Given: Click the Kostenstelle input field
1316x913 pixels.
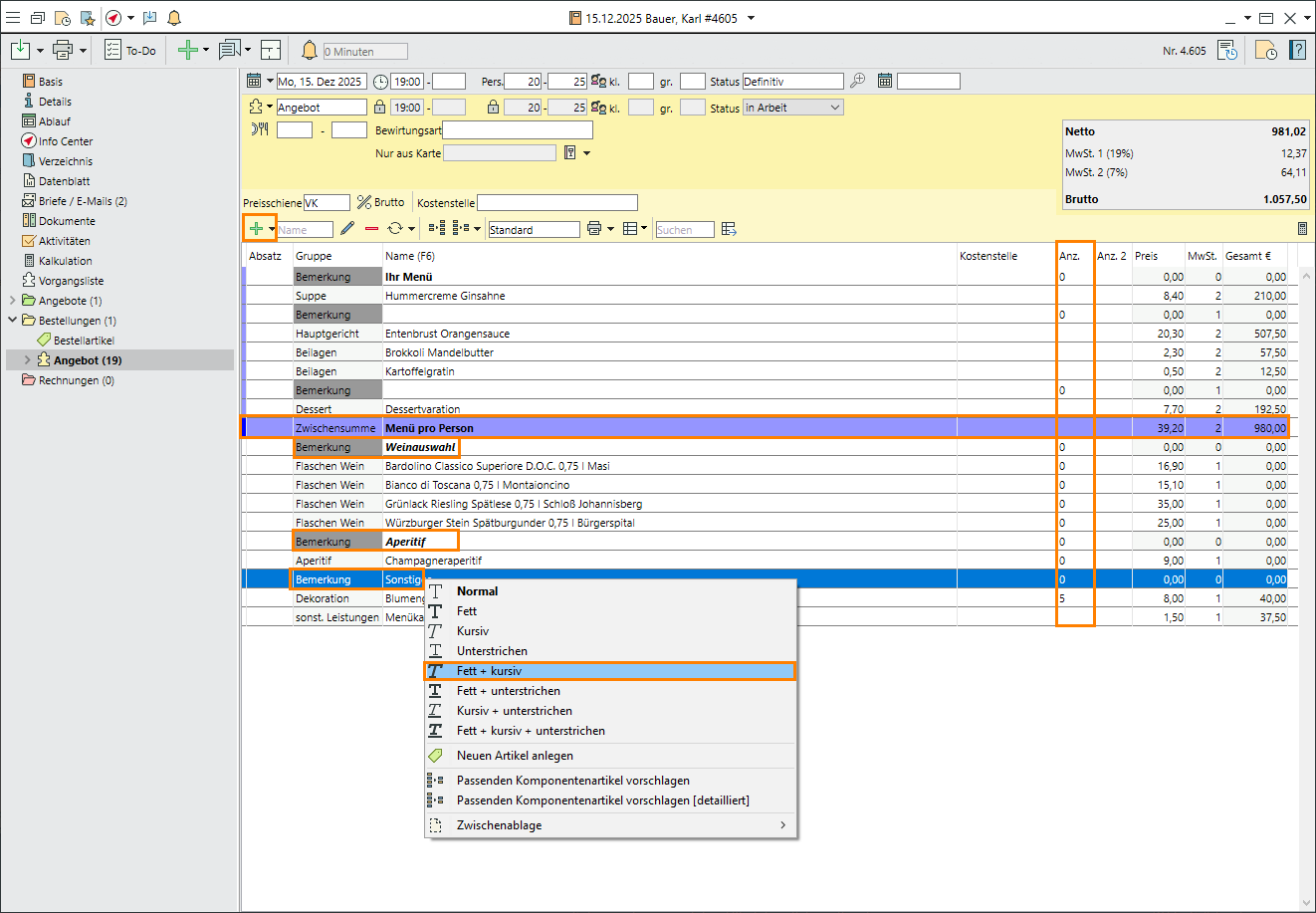Looking at the screenshot, I should click(556, 203).
